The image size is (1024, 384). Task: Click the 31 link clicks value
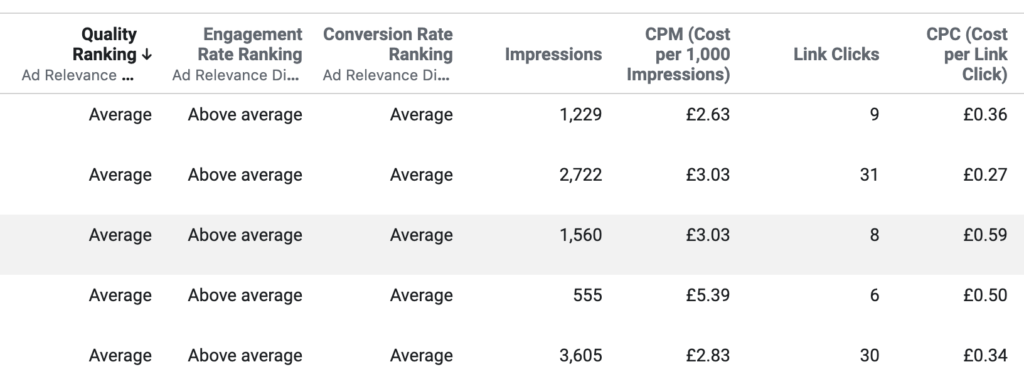pos(869,175)
